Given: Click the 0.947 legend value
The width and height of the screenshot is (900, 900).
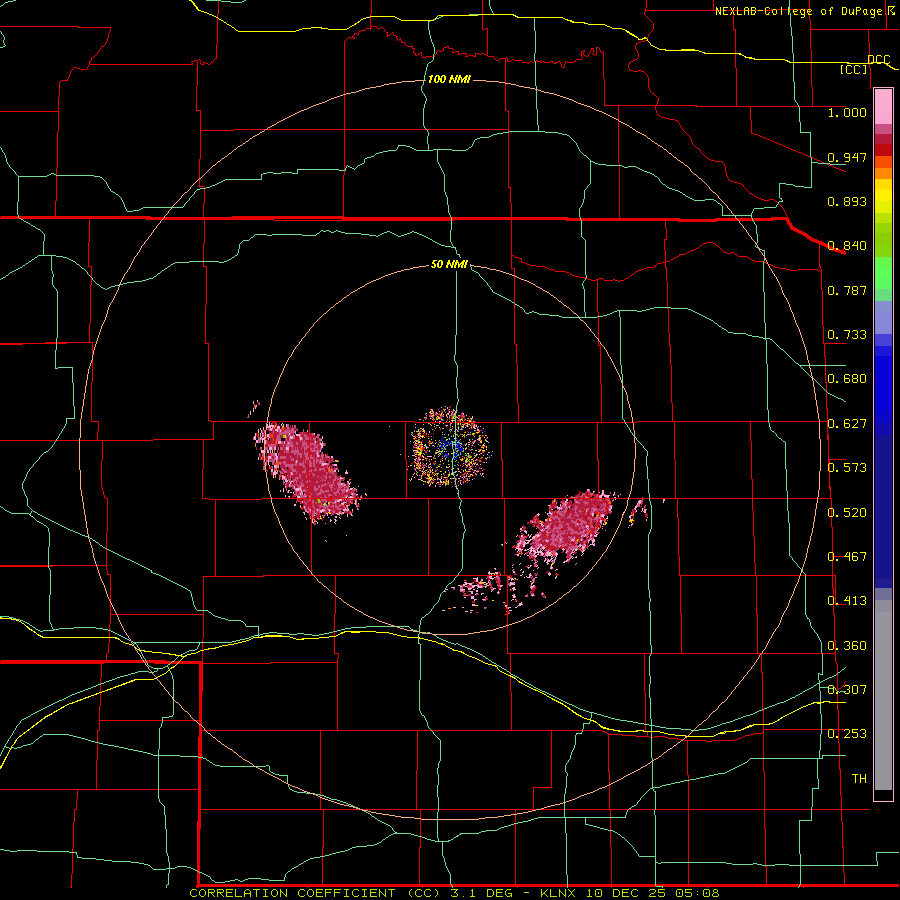Looking at the screenshot, I should (847, 157).
